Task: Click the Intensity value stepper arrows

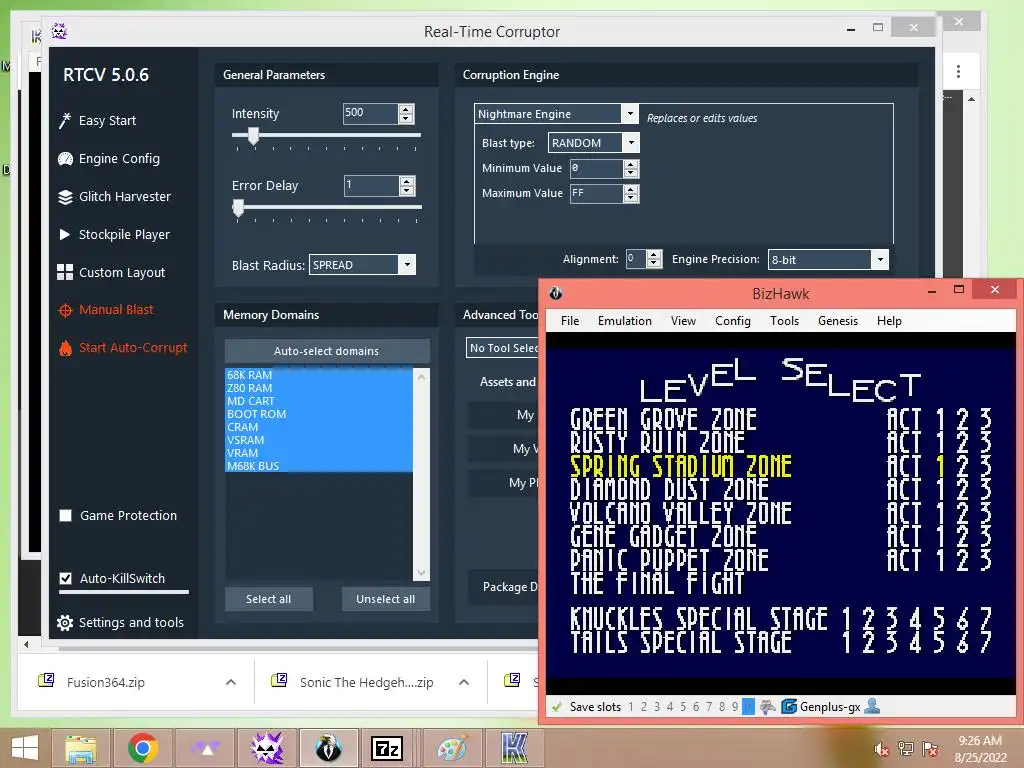Action: (x=406, y=114)
